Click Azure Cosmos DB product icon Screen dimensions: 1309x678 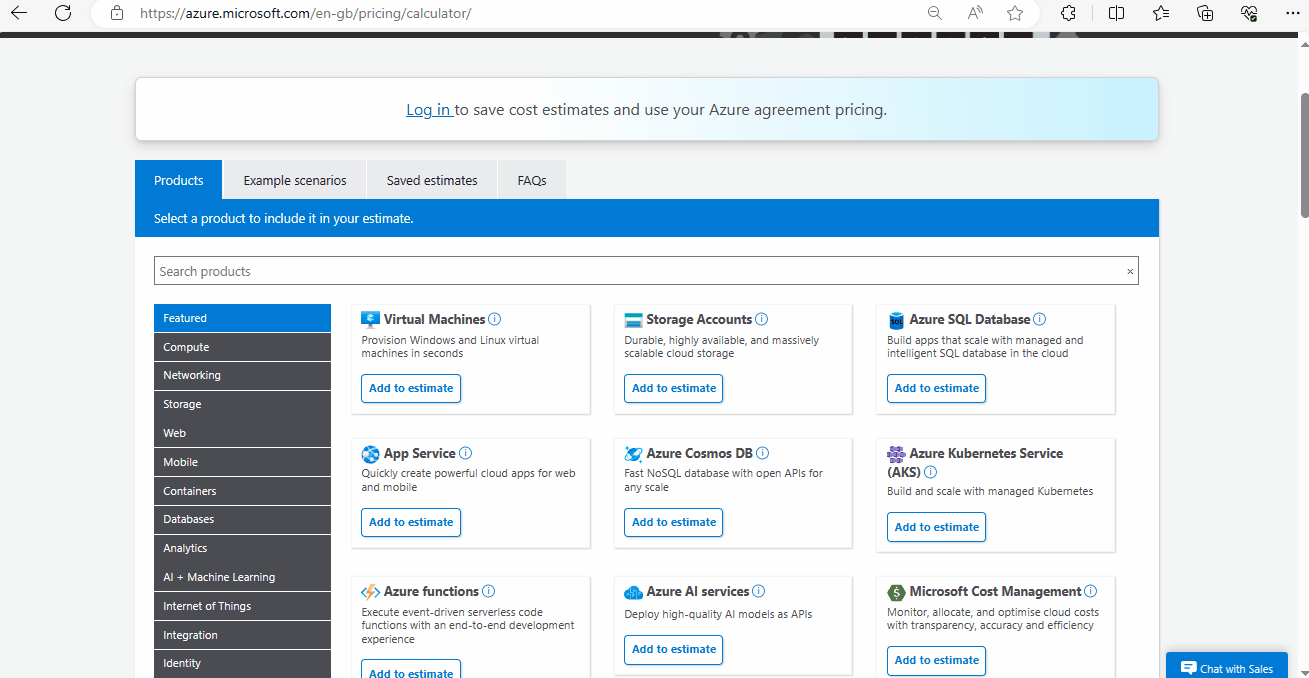[633, 454]
